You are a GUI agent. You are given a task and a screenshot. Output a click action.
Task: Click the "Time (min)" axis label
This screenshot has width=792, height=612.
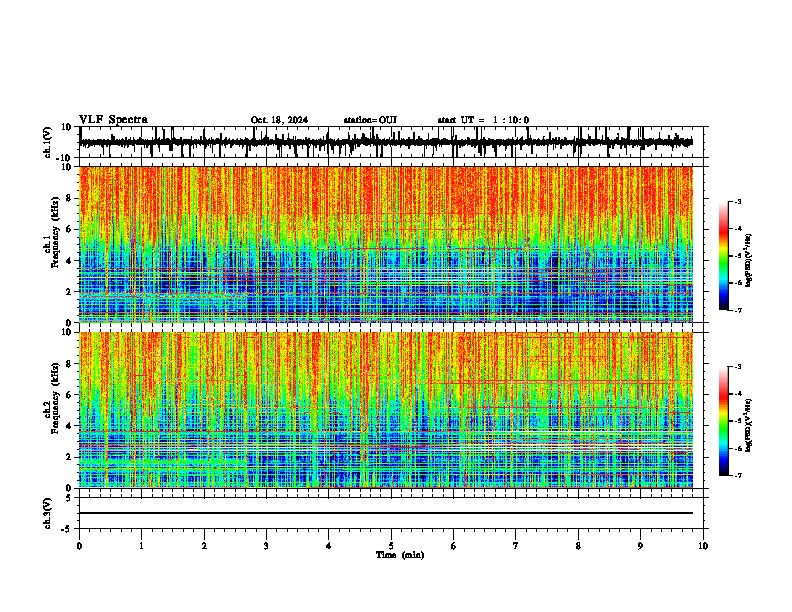tap(400, 555)
